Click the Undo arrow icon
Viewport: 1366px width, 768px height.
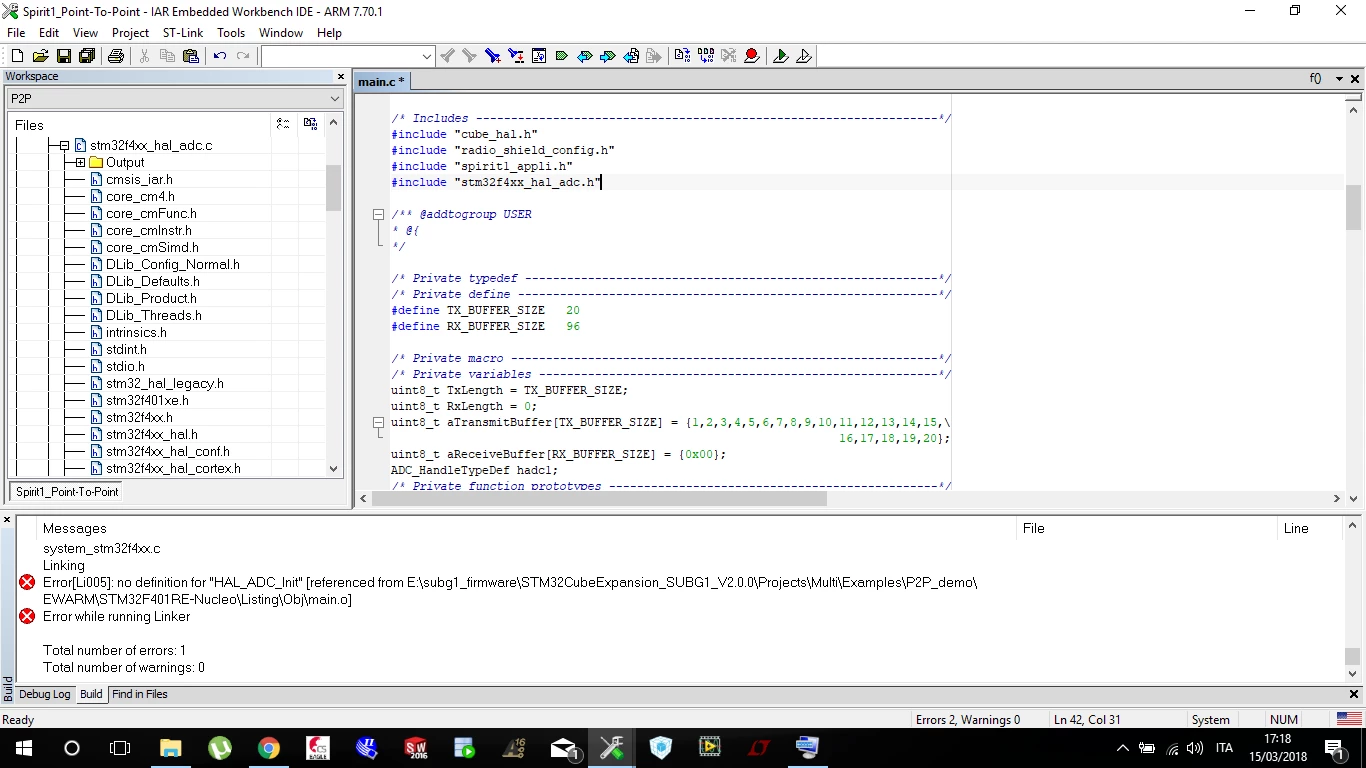(x=220, y=56)
